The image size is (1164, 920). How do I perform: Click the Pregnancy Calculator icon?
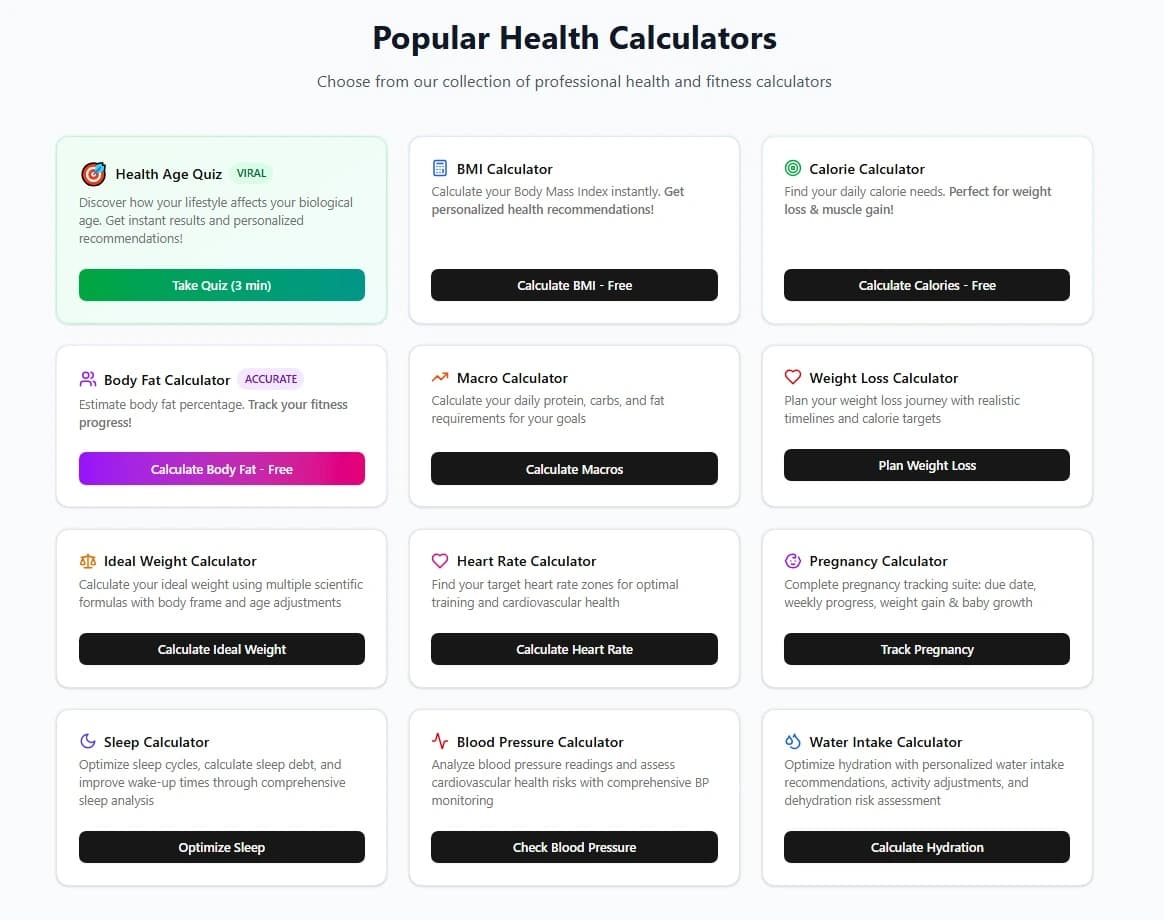pyautogui.click(x=793, y=560)
